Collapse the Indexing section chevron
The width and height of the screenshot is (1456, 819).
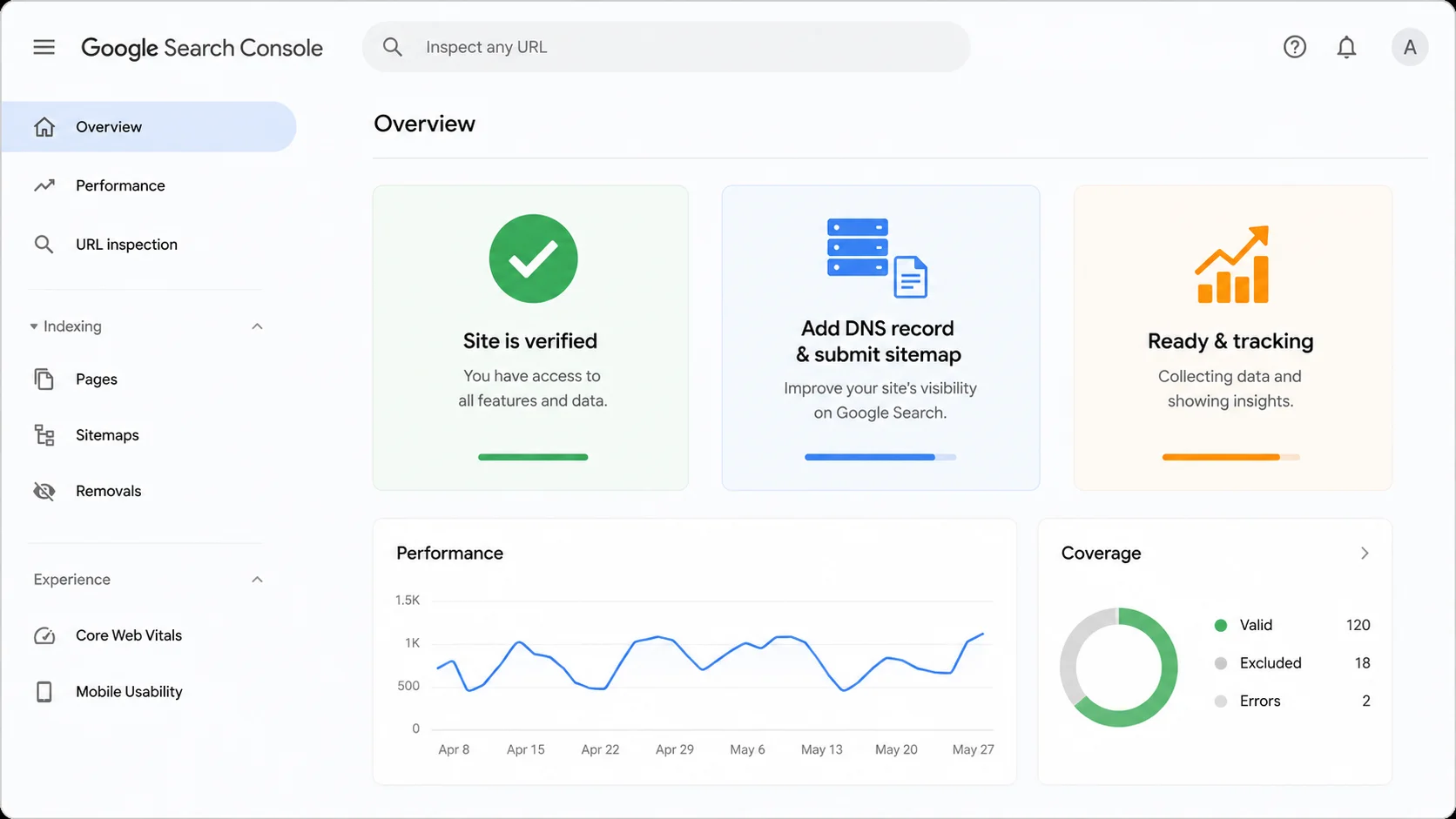tap(257, 326)
